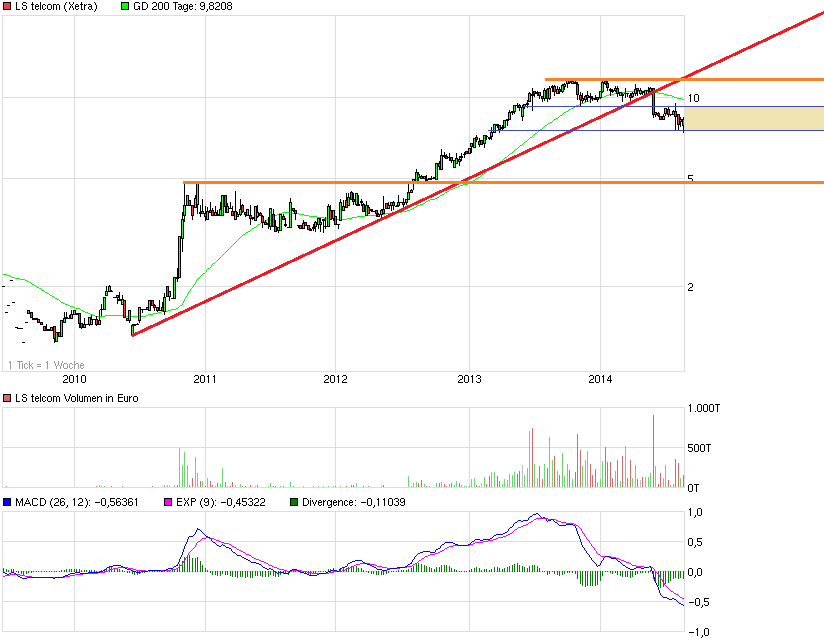Image resolution: width=824 pixels, height=640 pixels.
Task: Click the LS telcom Volumen in Euro legend icon
Action: coord(7,397)
